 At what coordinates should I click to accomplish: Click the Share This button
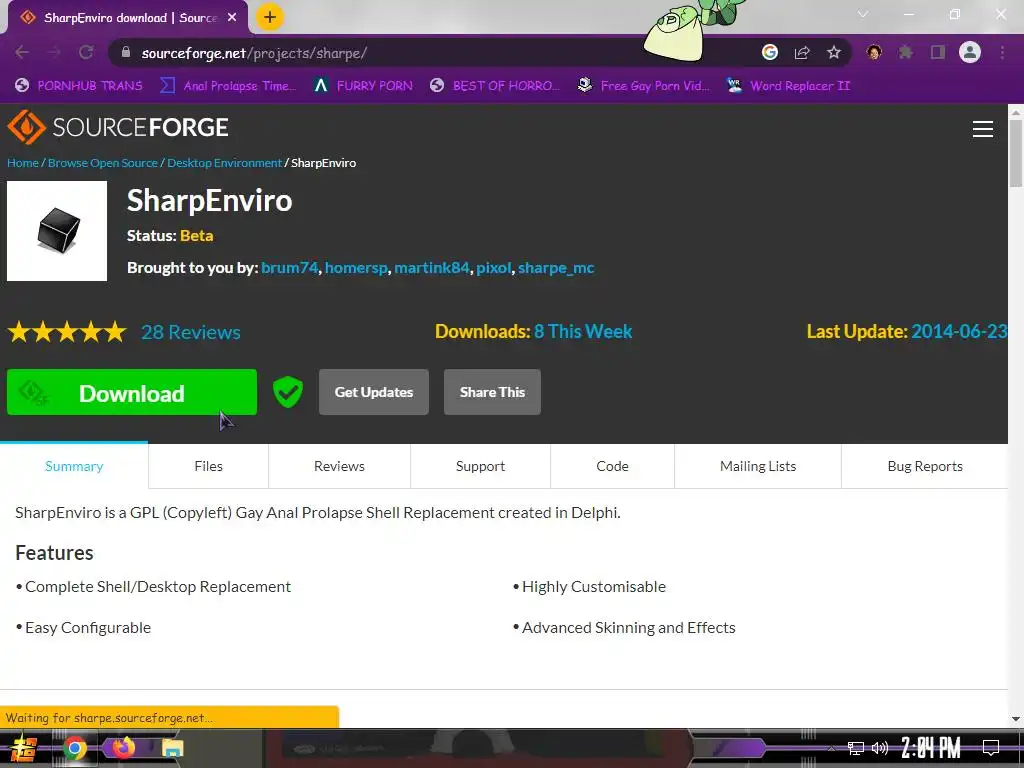[492, 392]
